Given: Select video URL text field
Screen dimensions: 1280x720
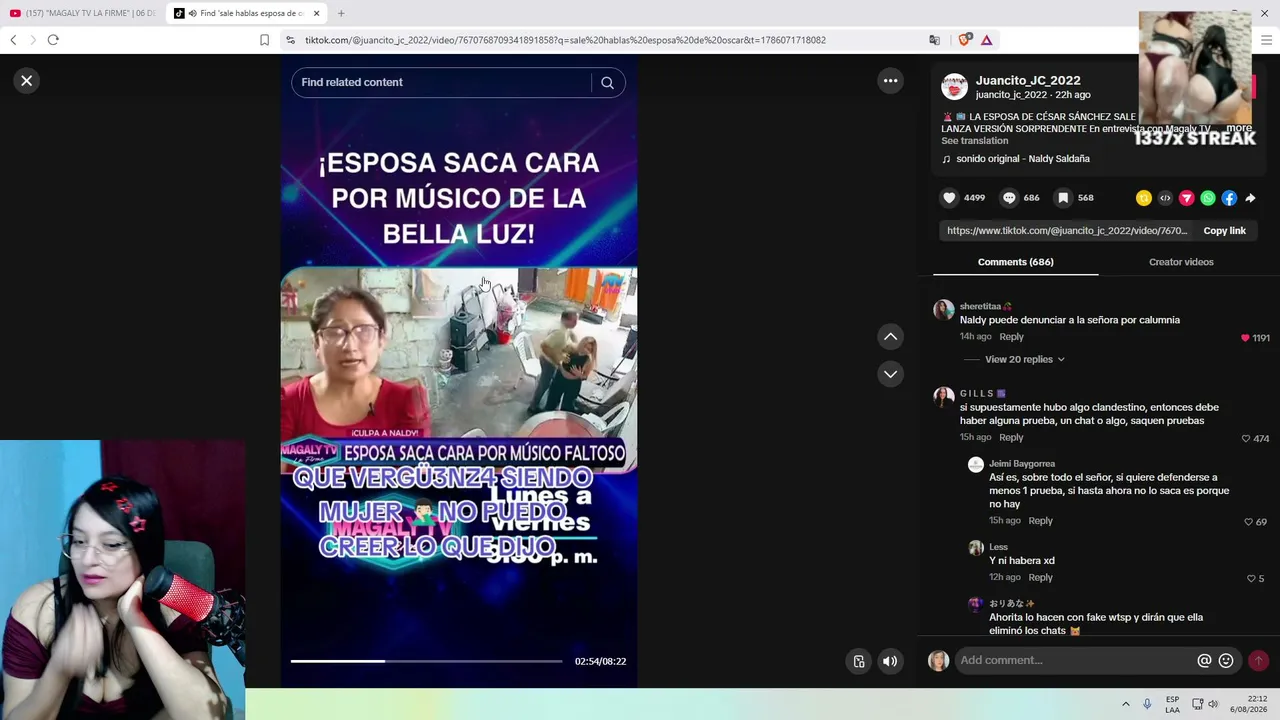Looking at the screenshot, I should [x=1067, y=231].
